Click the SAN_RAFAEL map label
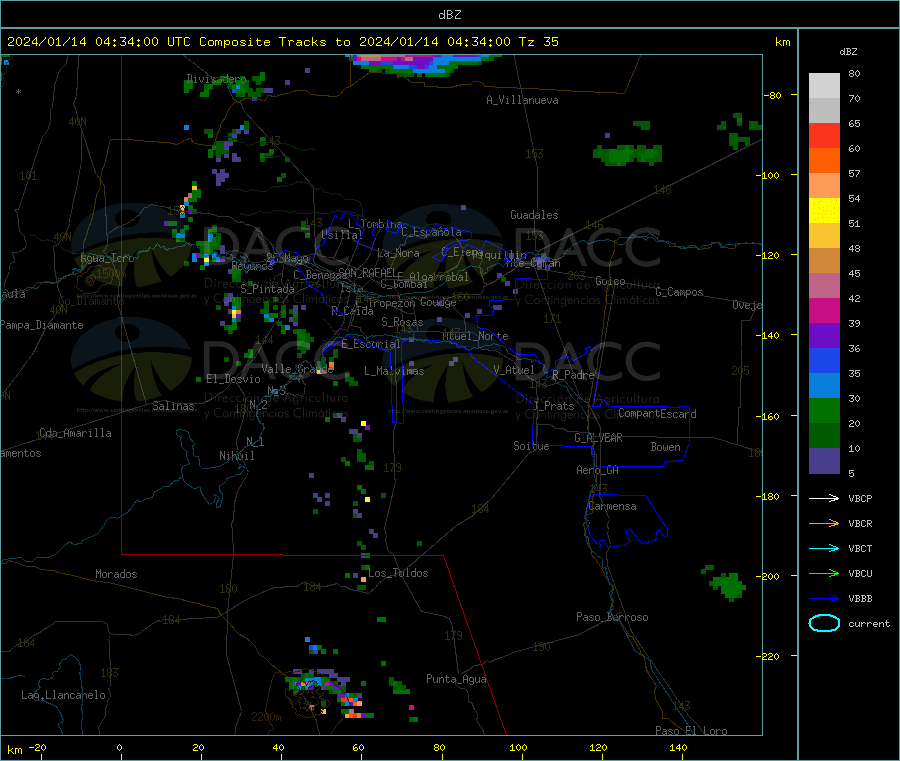This screenshot has height=761, width=900. (367, 272)
